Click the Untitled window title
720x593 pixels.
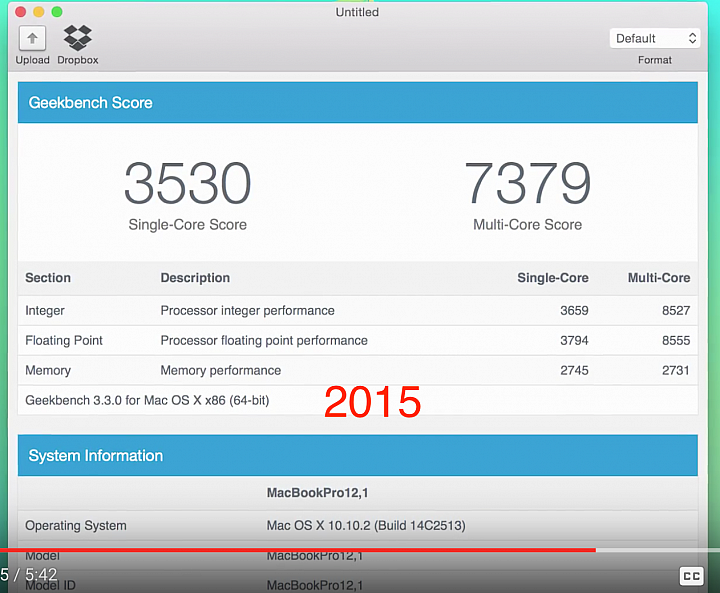pyautogui.click(x=357, y=12)
